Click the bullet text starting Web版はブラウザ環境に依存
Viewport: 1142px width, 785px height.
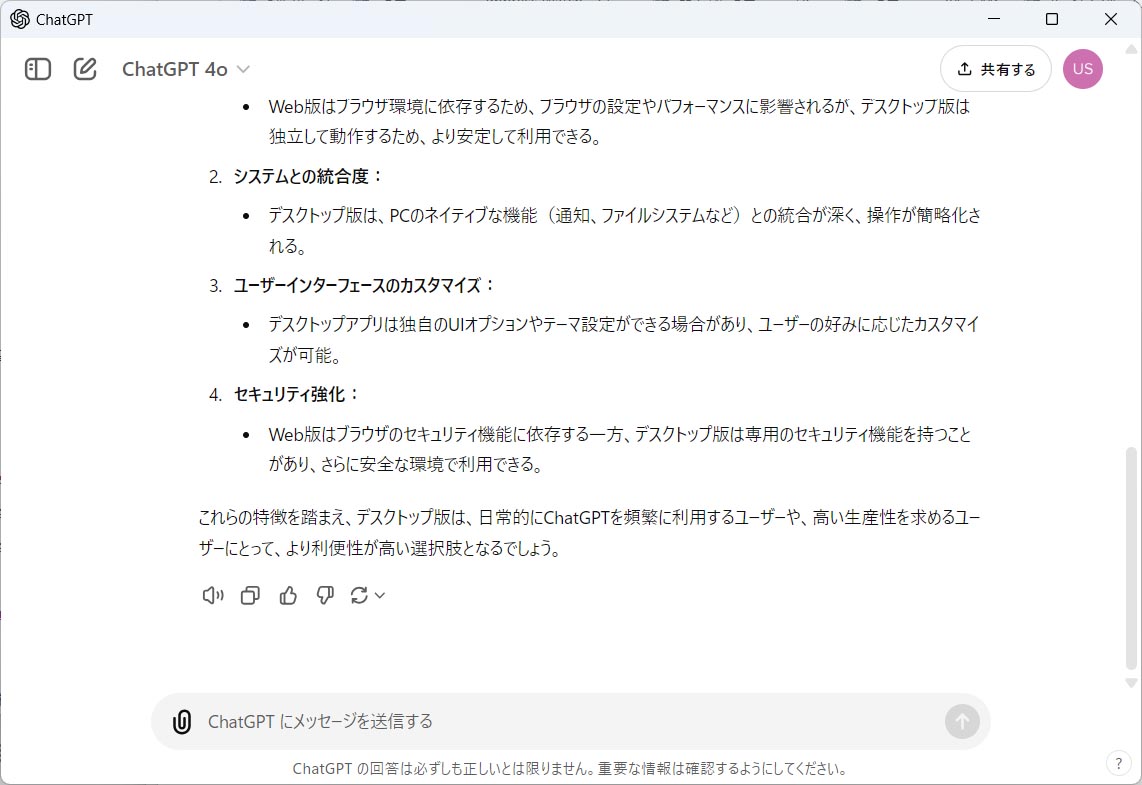619,122
